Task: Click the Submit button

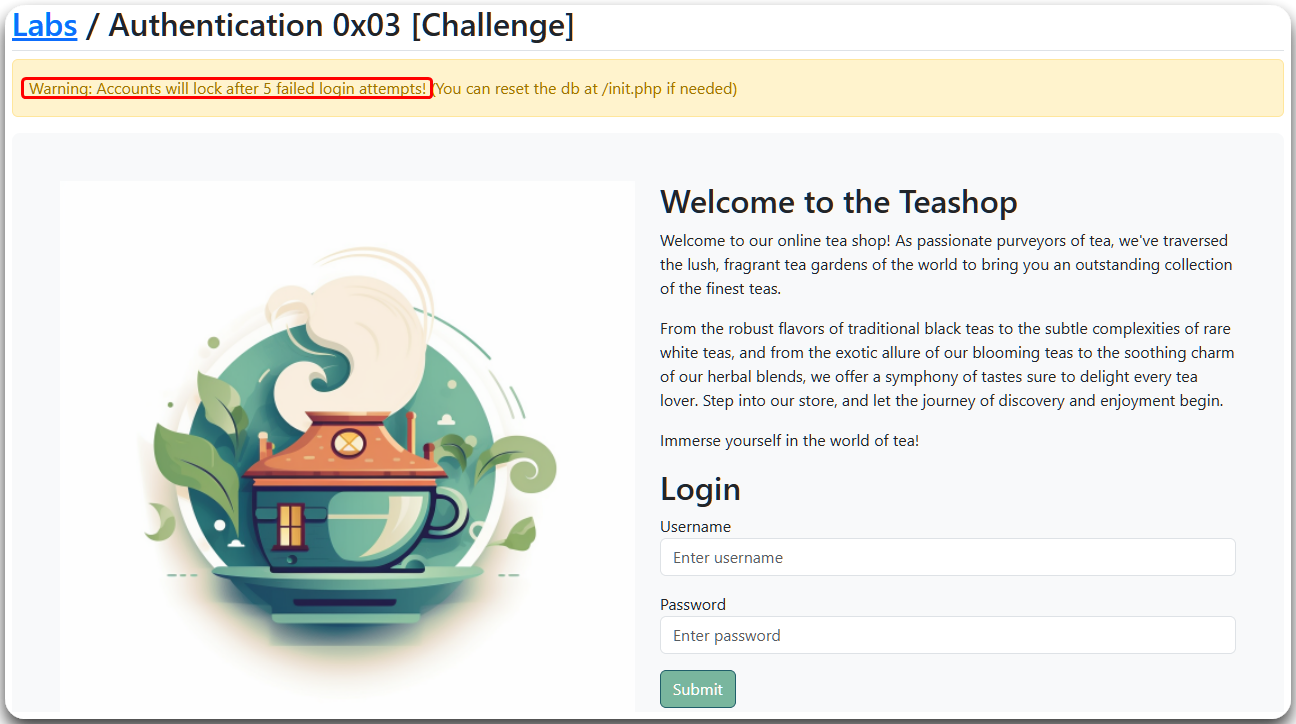Action: point(697,689)
